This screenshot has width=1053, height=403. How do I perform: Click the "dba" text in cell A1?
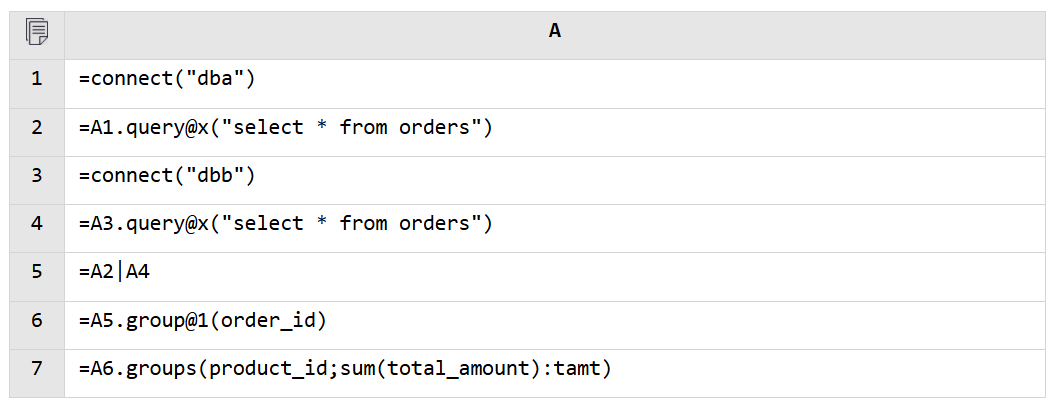tap(216, 79)
